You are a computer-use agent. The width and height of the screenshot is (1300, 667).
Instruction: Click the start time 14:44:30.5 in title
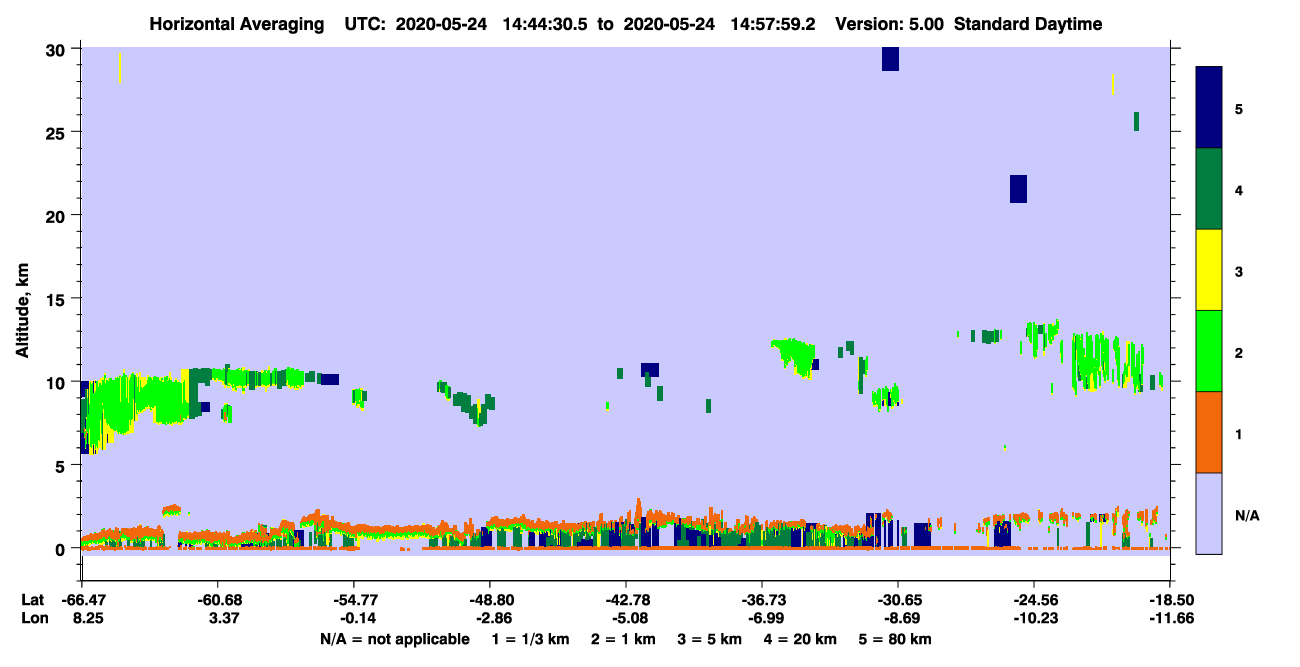[x=545, y=24]
